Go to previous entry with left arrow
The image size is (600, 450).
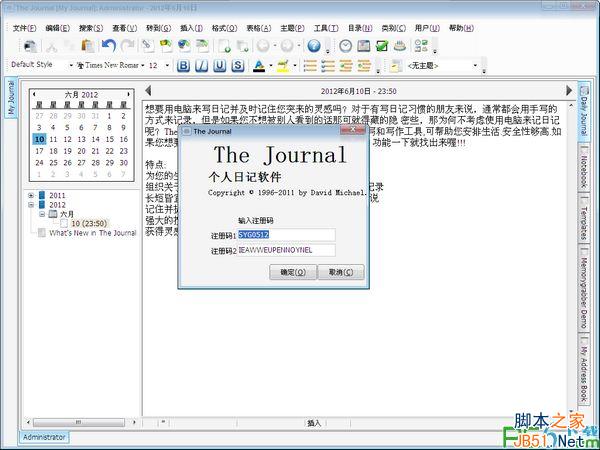pos(148,91)
